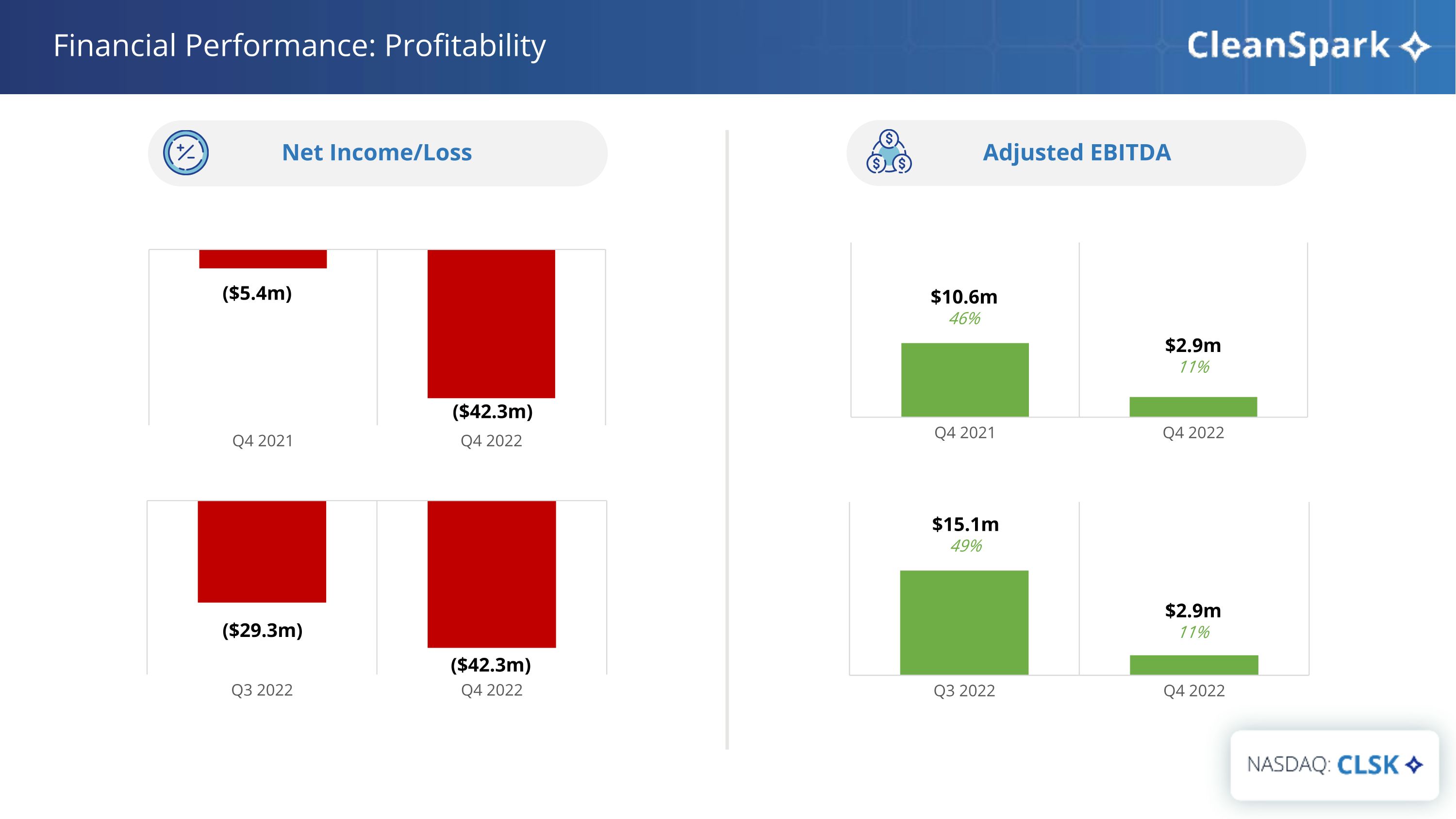Select the ($5.4m) data label

(257, 293)
